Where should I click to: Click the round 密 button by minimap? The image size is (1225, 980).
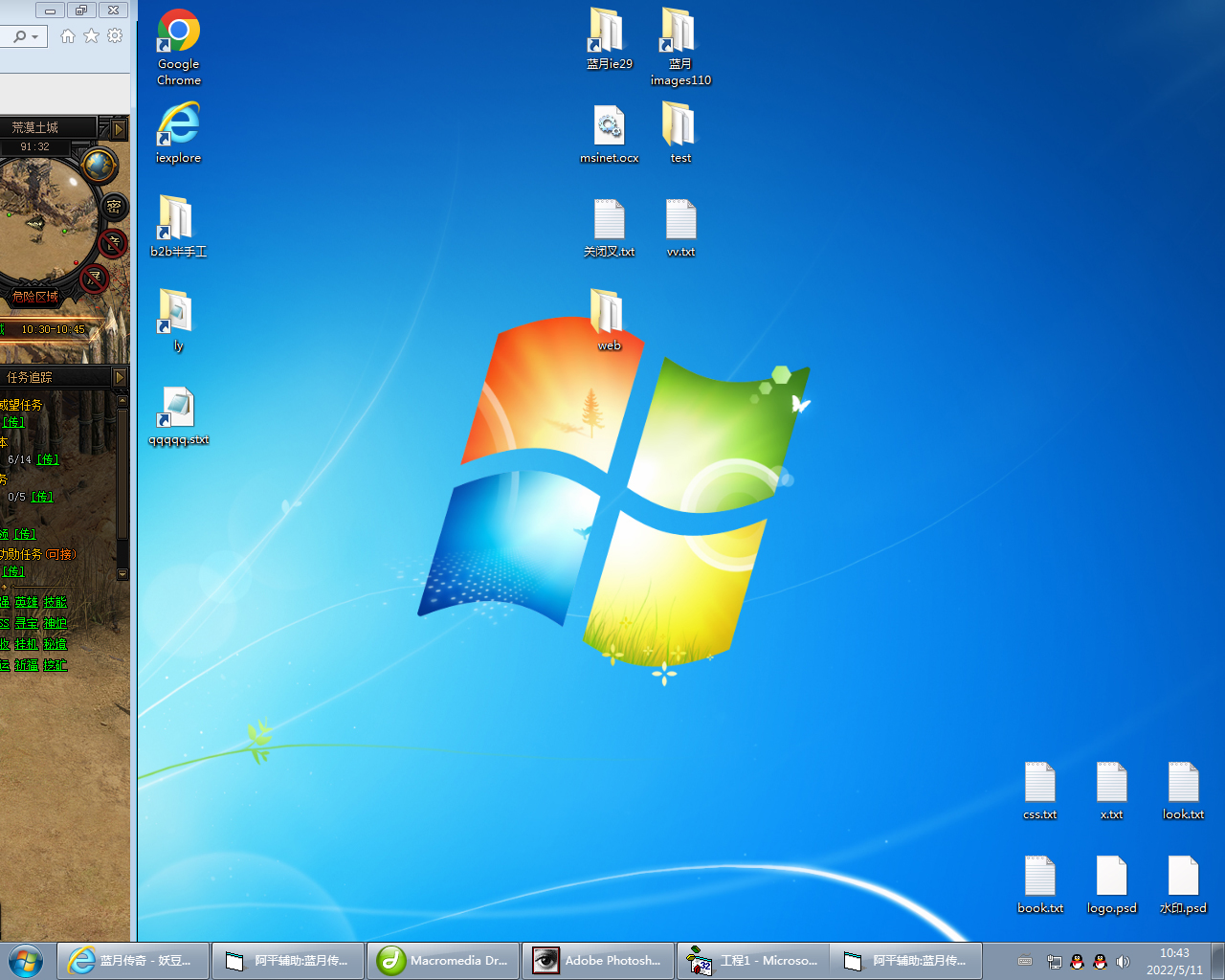point(114,207)
